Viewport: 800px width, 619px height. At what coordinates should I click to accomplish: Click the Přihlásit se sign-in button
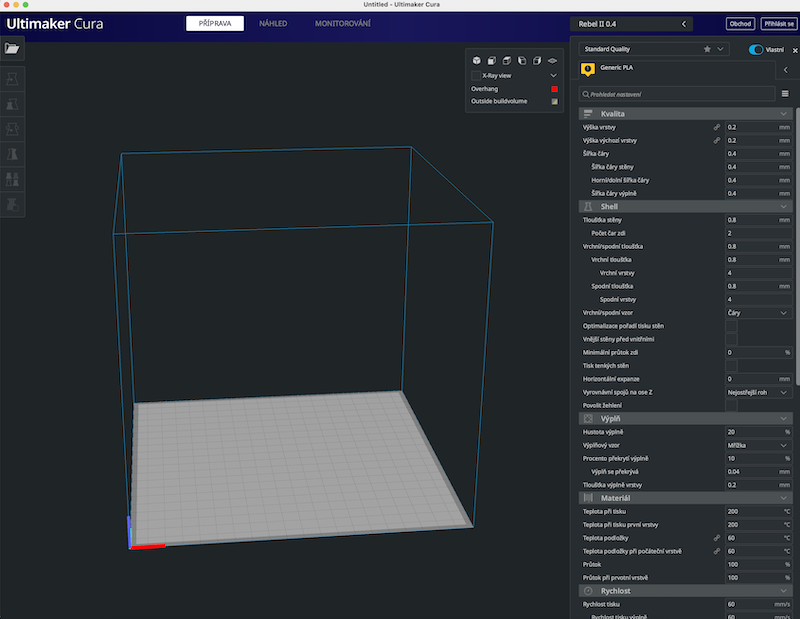pyautogui.click(x=778, y=23)
